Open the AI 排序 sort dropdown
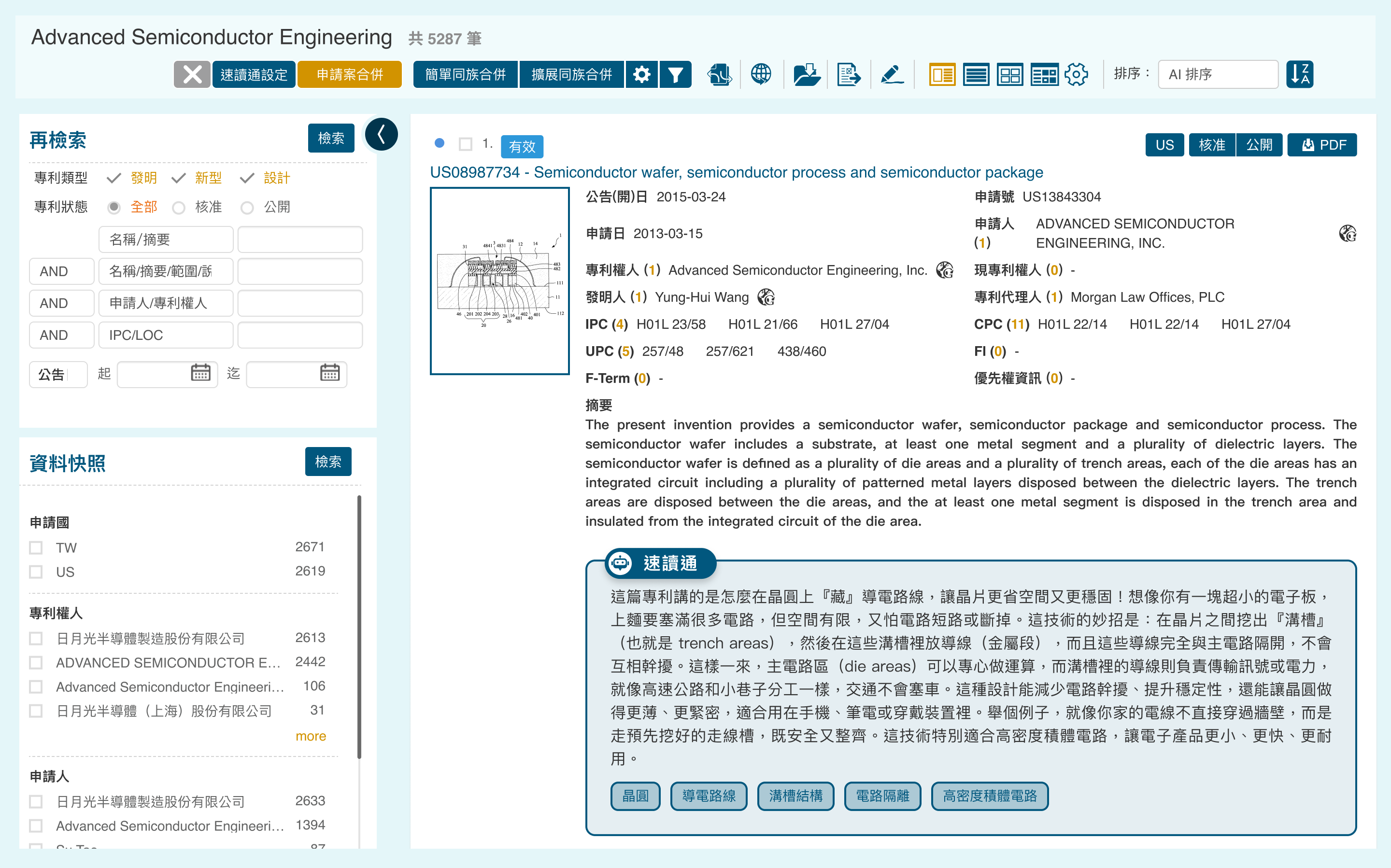The image size is (1391, 868). tap(1218, 75)
